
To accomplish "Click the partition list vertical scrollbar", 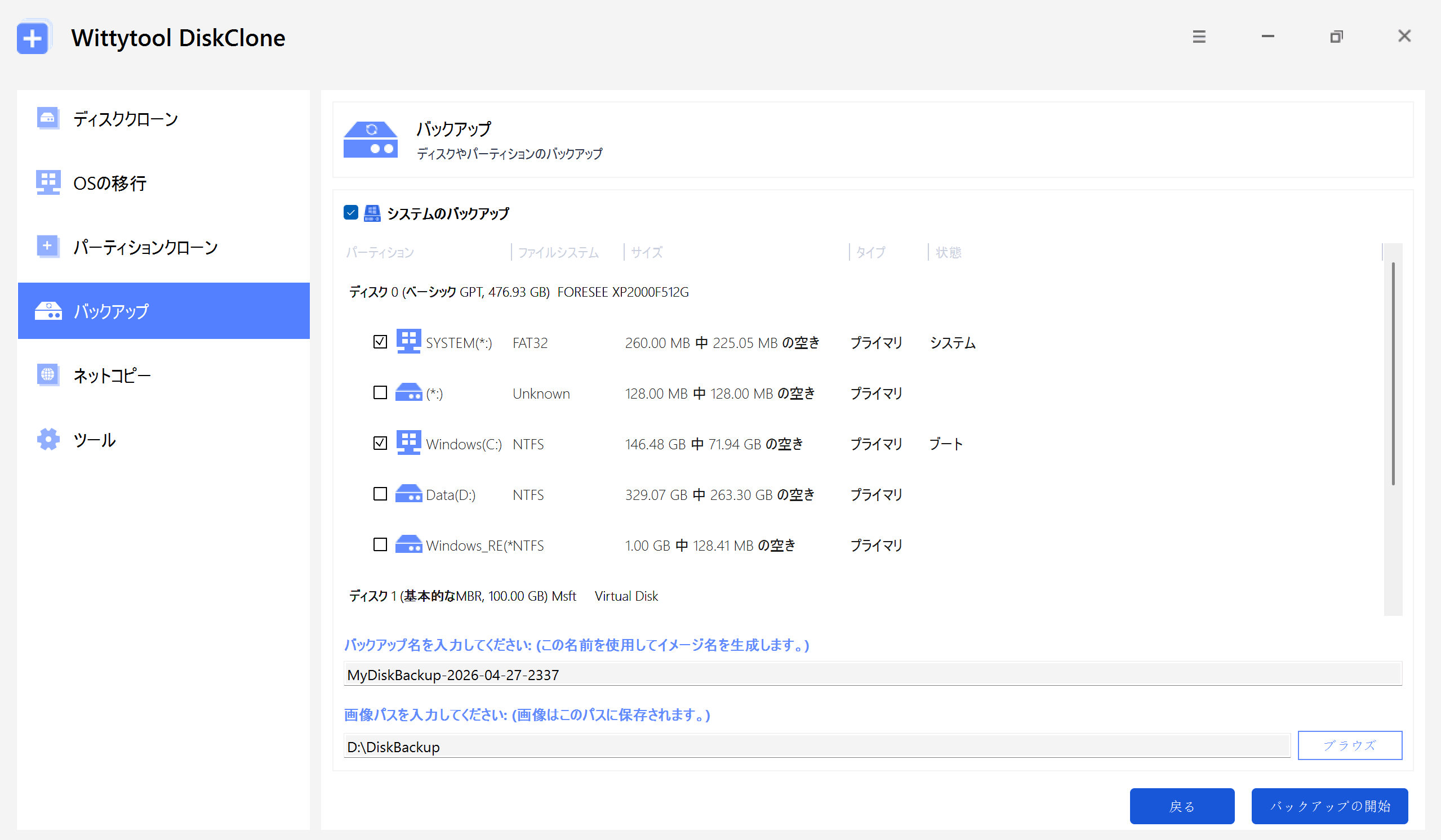I will point(1393,374).
